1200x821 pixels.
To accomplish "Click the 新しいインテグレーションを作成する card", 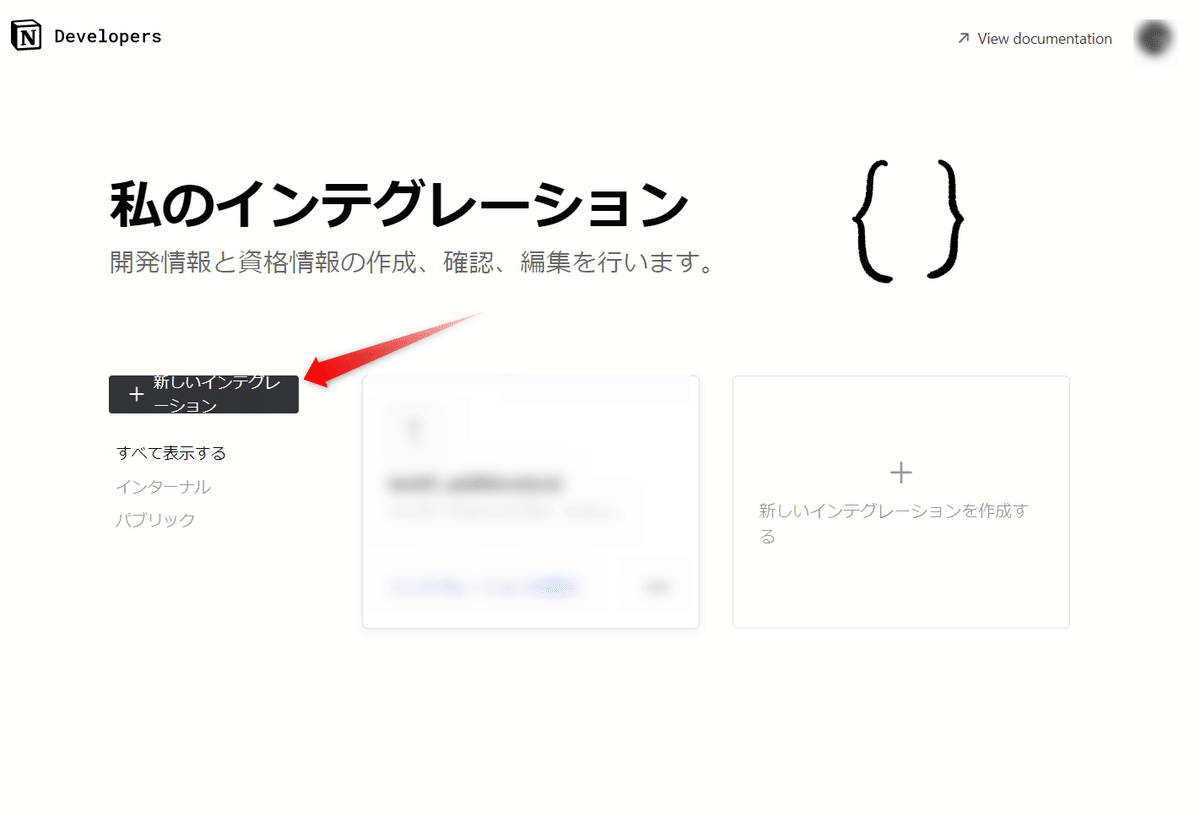I will [901, 501].
